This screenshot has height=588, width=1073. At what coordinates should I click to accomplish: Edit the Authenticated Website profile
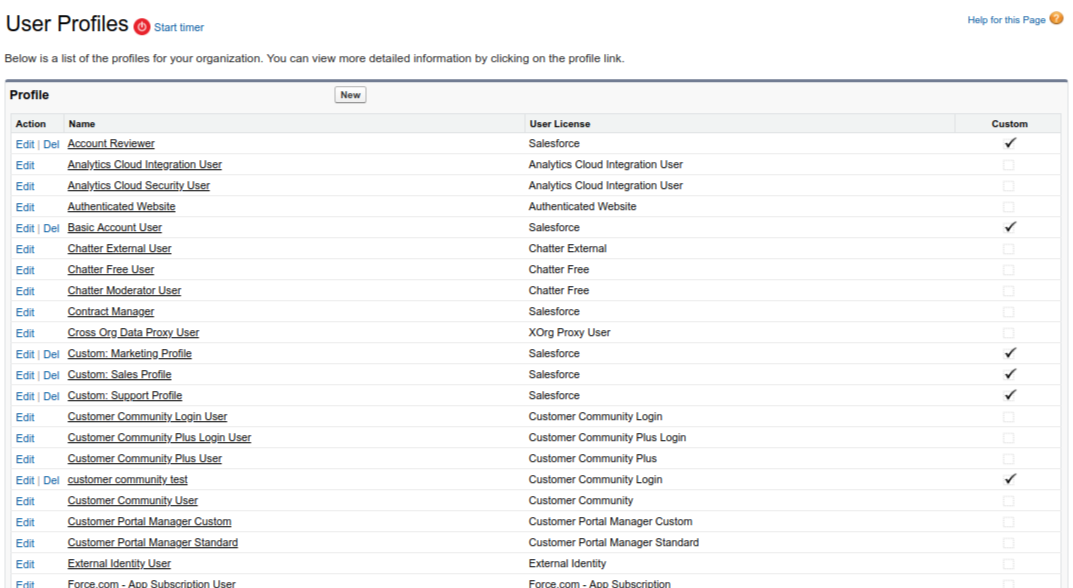click(25, 208)
